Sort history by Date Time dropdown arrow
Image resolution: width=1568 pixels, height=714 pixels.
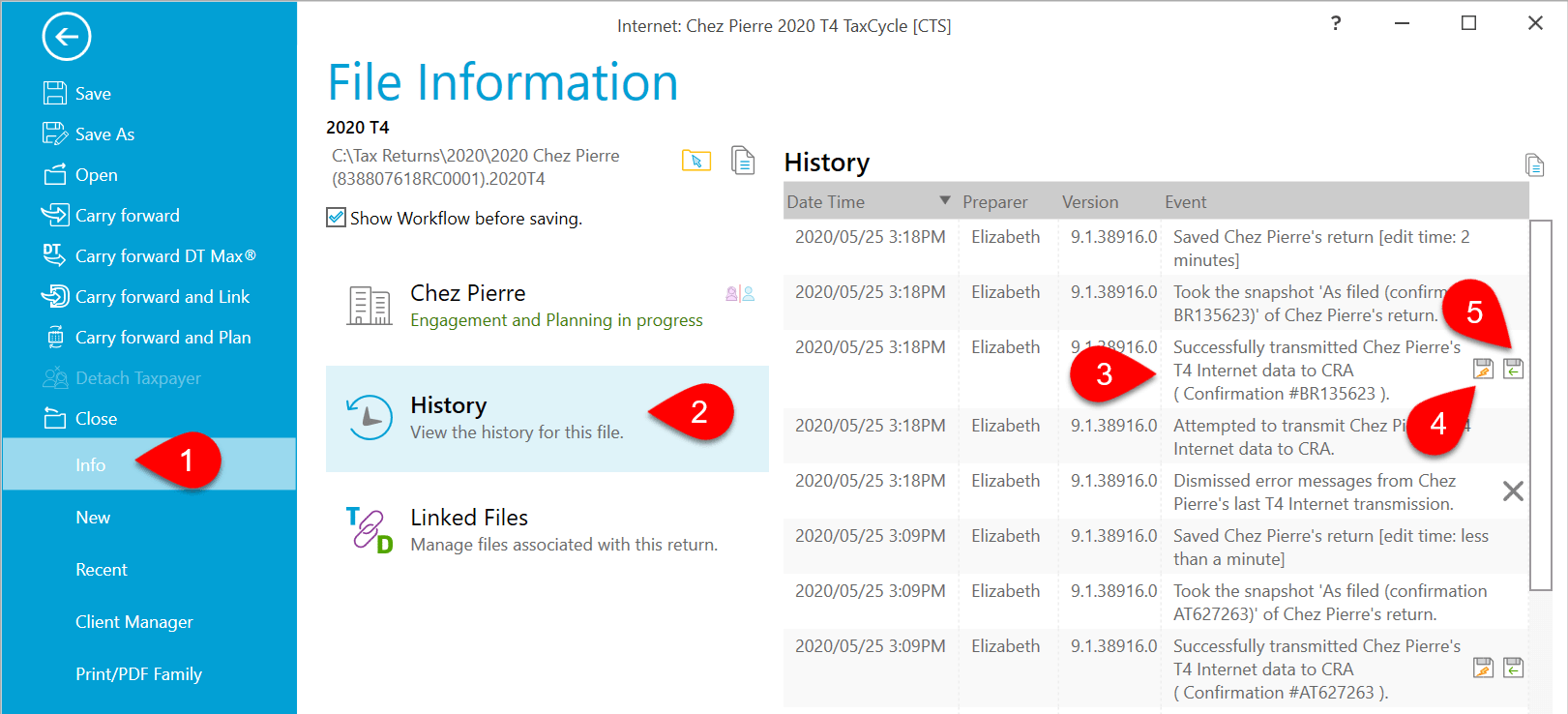(x=945, y=201)
